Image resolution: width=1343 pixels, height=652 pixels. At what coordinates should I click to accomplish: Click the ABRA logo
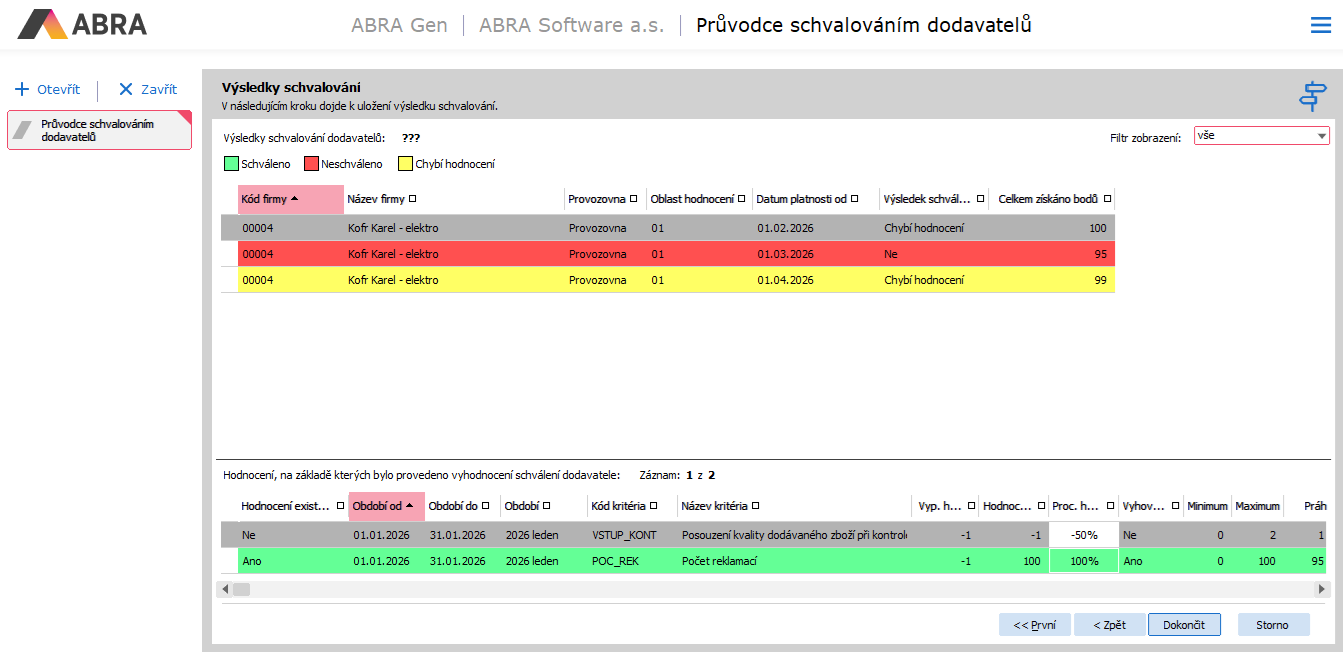83,24
